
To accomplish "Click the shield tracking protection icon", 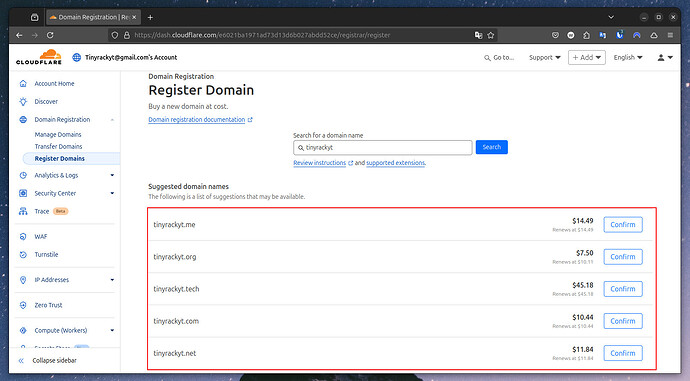I will click(115, 35).
